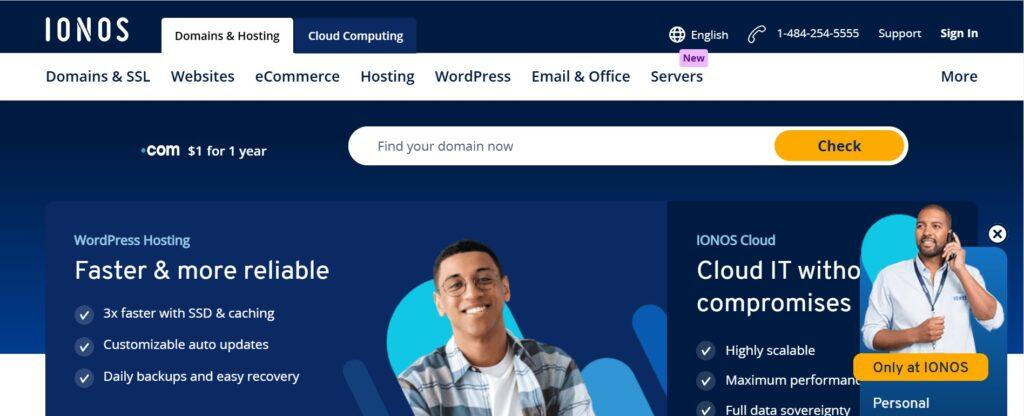Click the checkmark beside Highly scalable
This screenshot has width=1024, height=416.
[705, 351]
